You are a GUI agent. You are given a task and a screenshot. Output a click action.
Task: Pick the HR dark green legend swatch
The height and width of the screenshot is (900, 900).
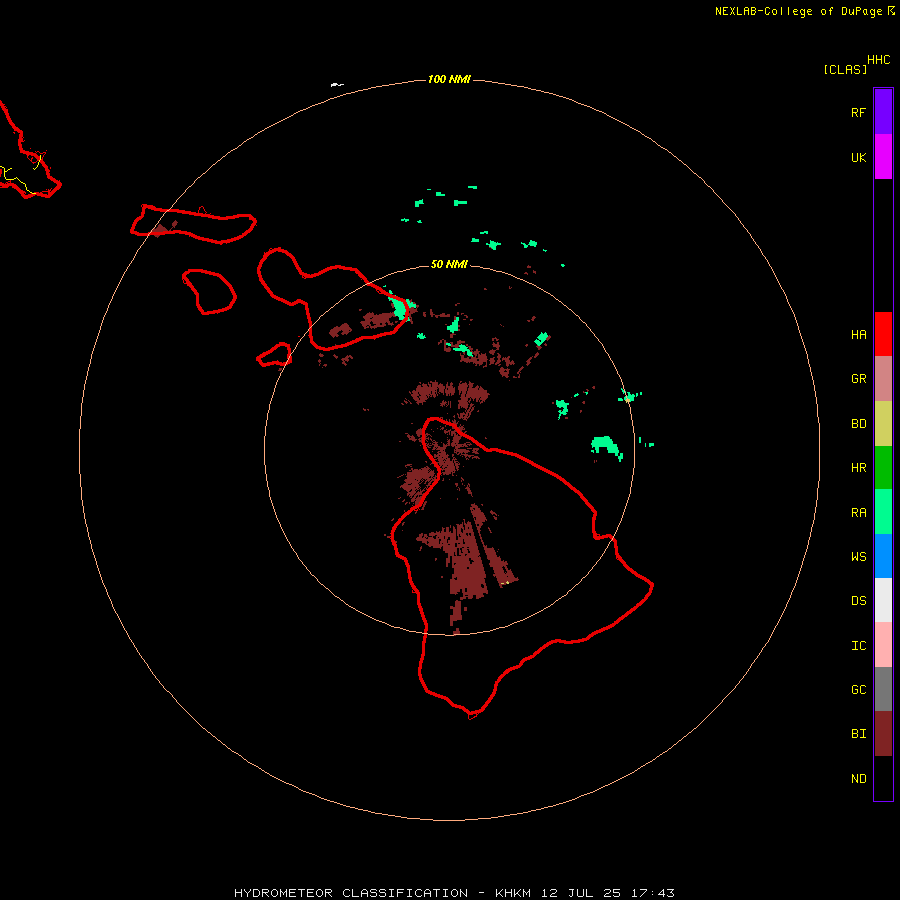883,468
